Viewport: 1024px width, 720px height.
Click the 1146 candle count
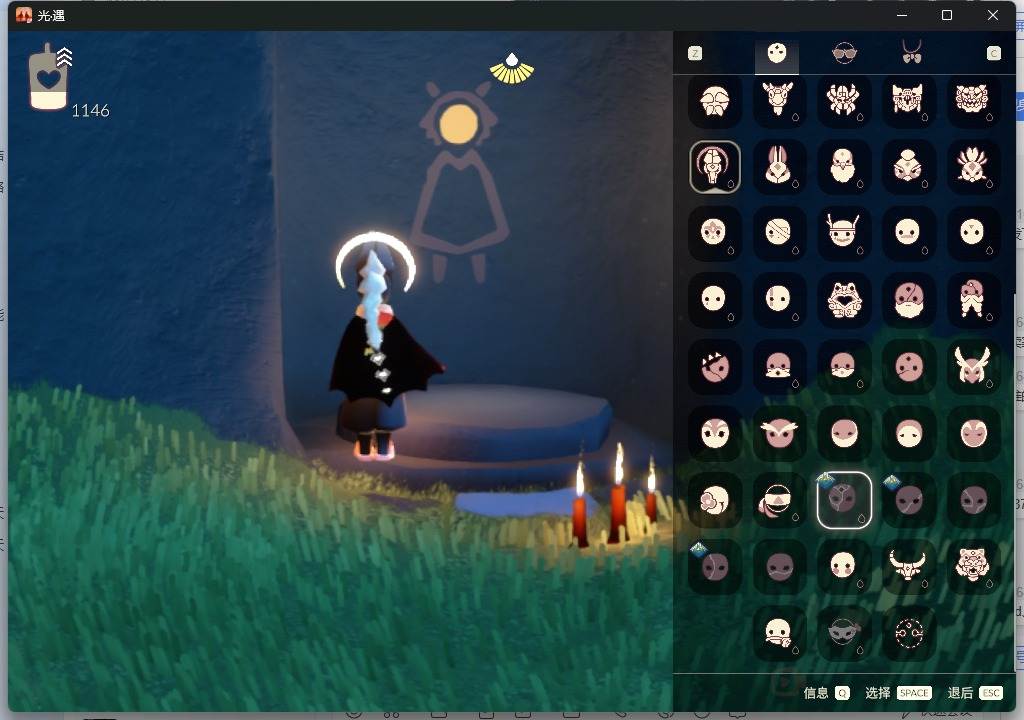click(x=90, y=110)
